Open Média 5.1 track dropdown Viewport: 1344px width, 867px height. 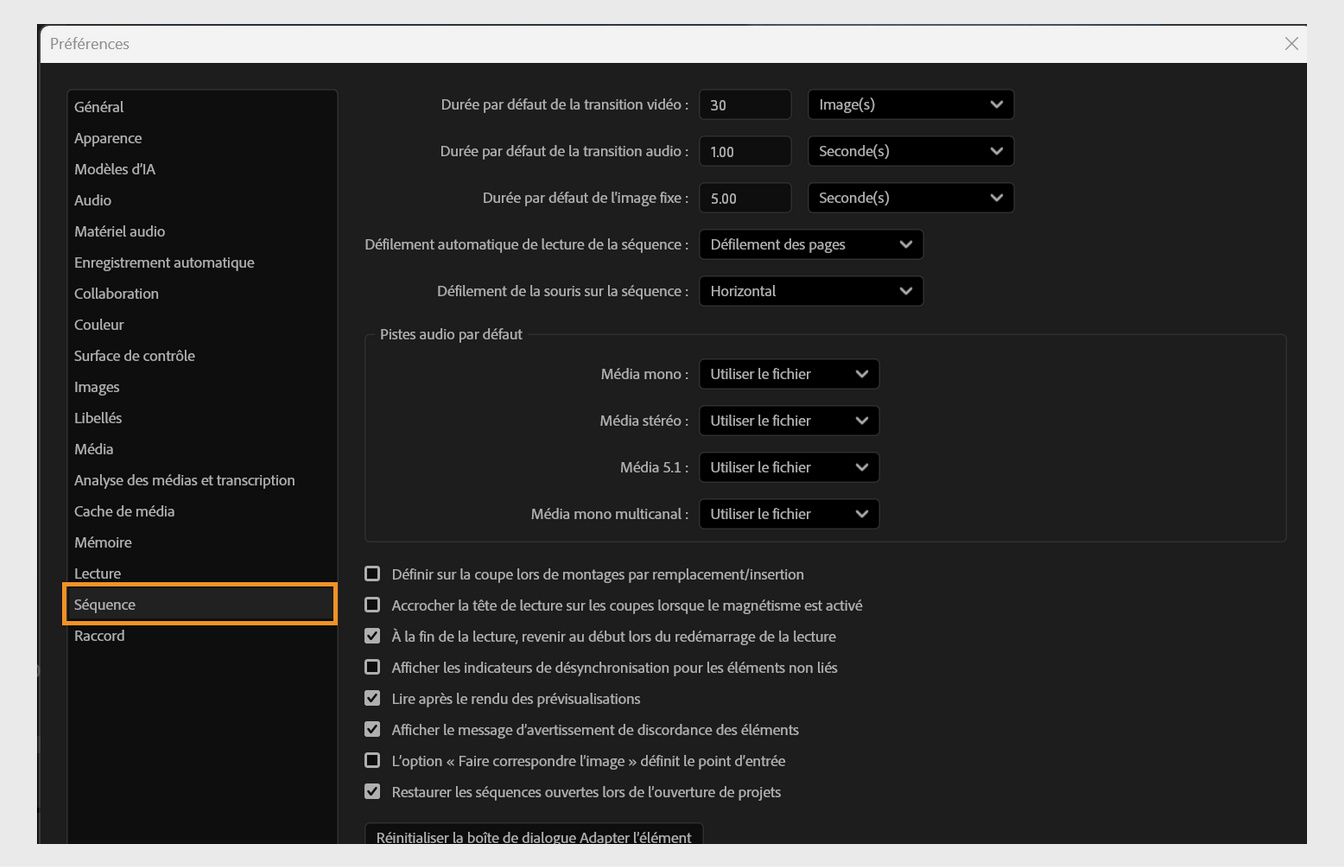click(x=789, y=467)
